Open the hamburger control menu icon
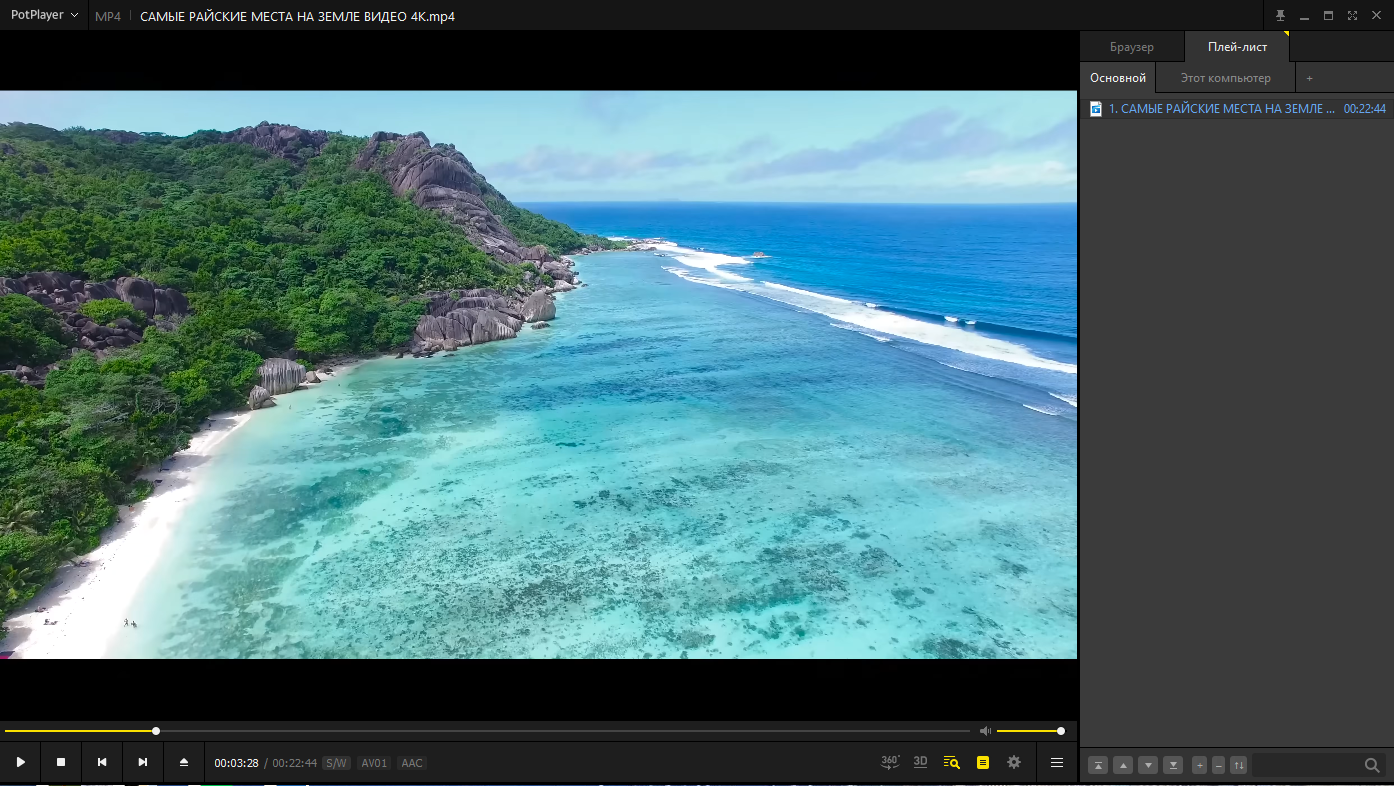The height and width of the screenshot is (786, 1394). (1056, 762)
